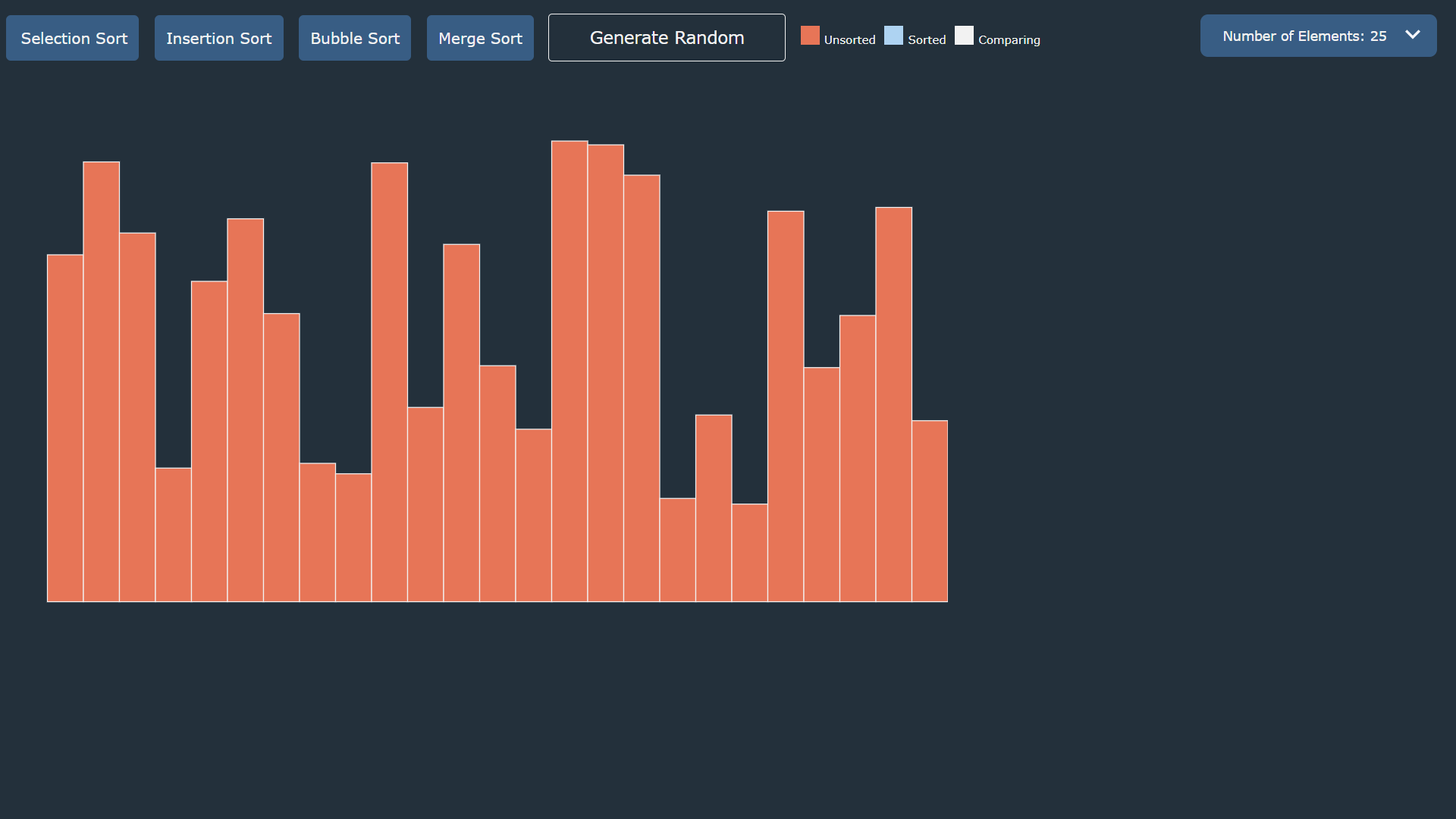Begin sorting with Merge Sort

pyautogui.click(x=480, y=37)
